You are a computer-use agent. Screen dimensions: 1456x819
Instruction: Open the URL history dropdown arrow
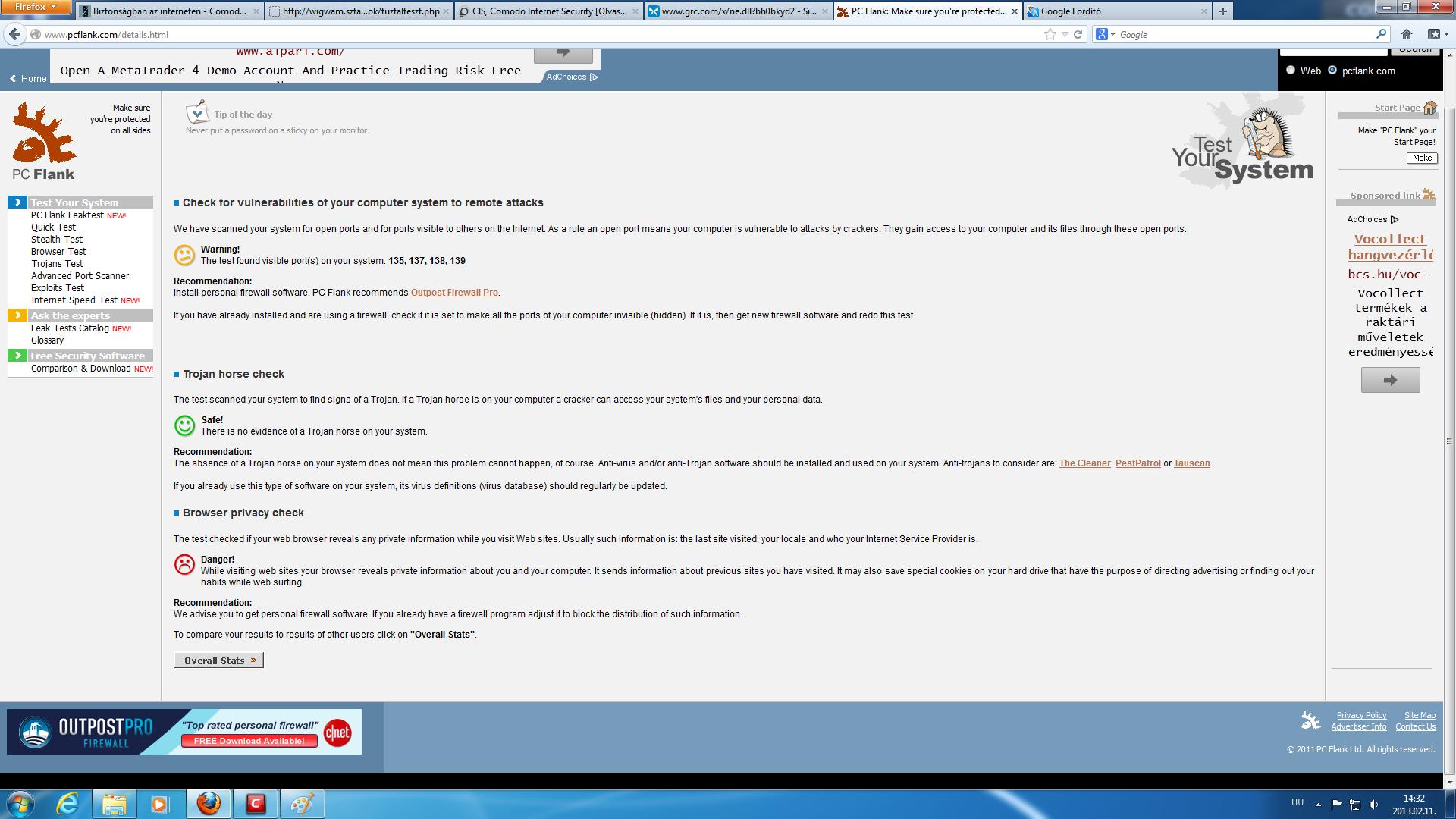tap(1065, 34)
